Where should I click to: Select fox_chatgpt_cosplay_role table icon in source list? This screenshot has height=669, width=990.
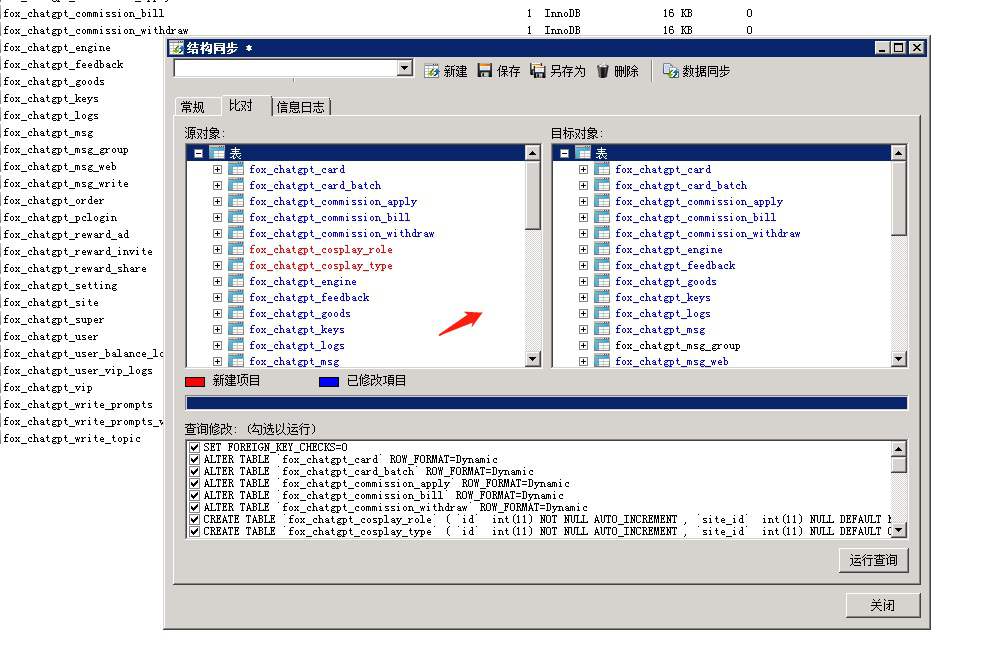tap(236, 249)
